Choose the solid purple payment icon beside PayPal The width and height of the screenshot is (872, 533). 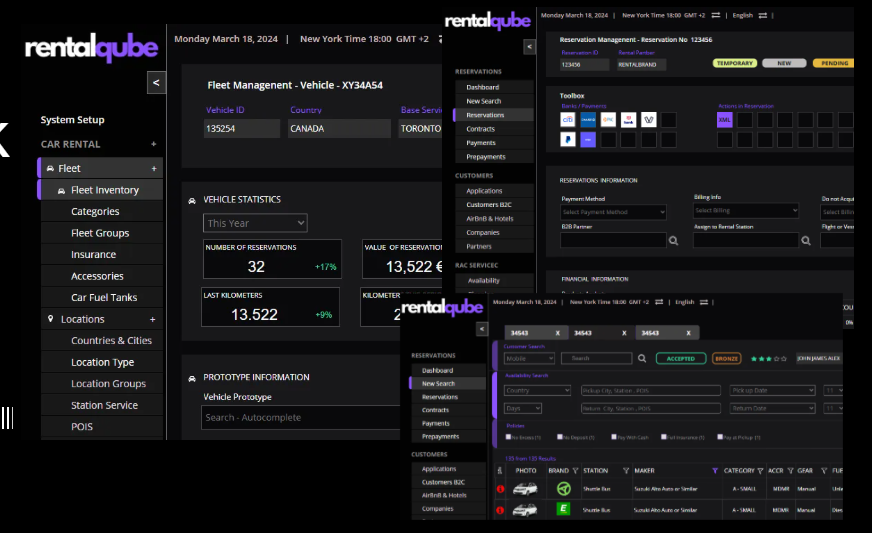click(588, 140)
